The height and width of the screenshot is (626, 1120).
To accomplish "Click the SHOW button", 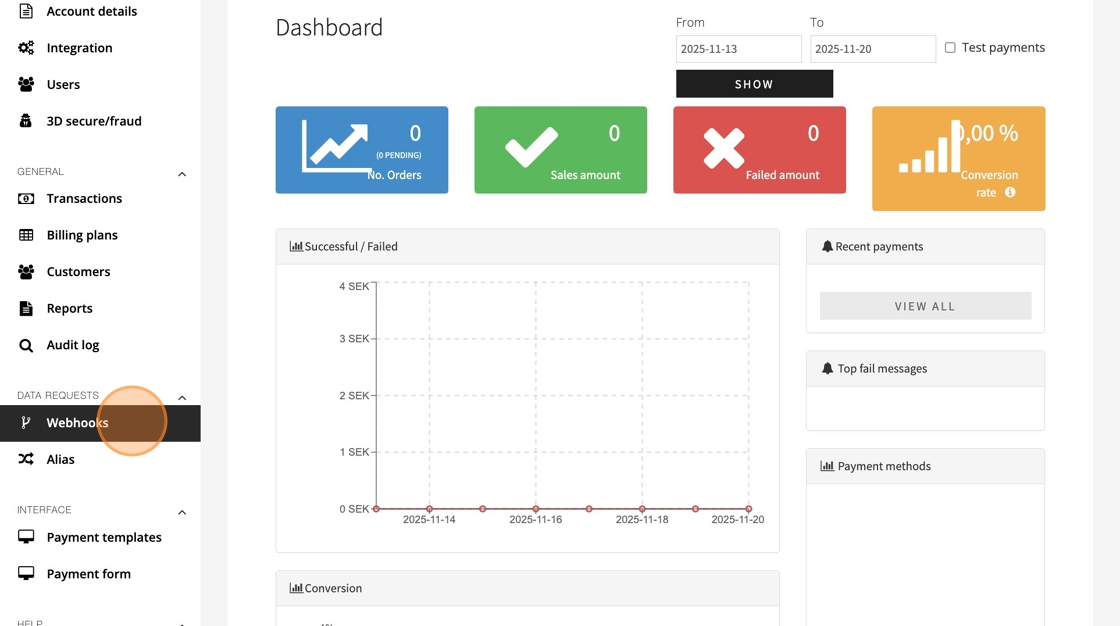I will coord(754,84).
